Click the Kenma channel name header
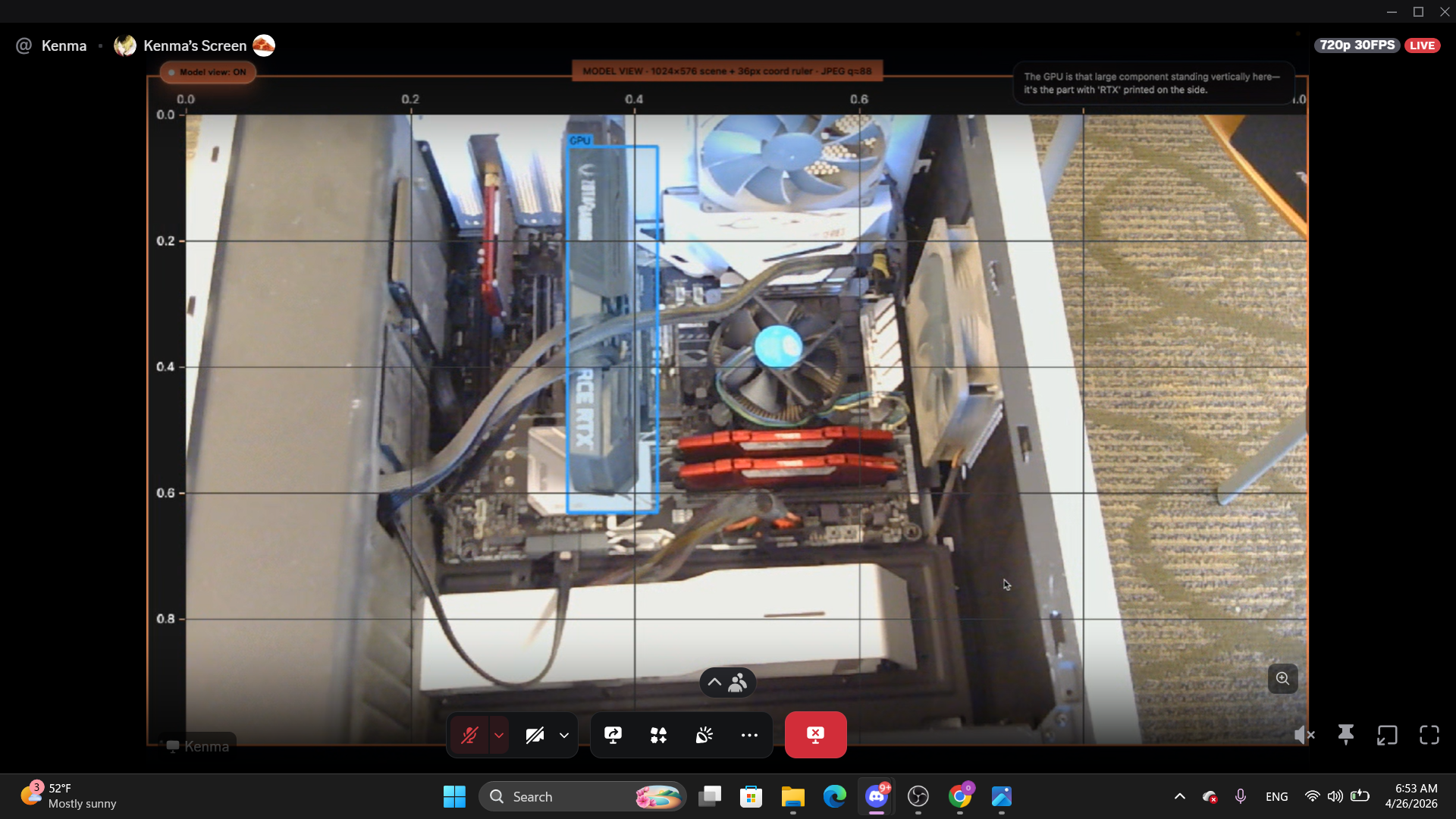The image size is (1456, 819). pyautogui.click(x=64, y=45)
